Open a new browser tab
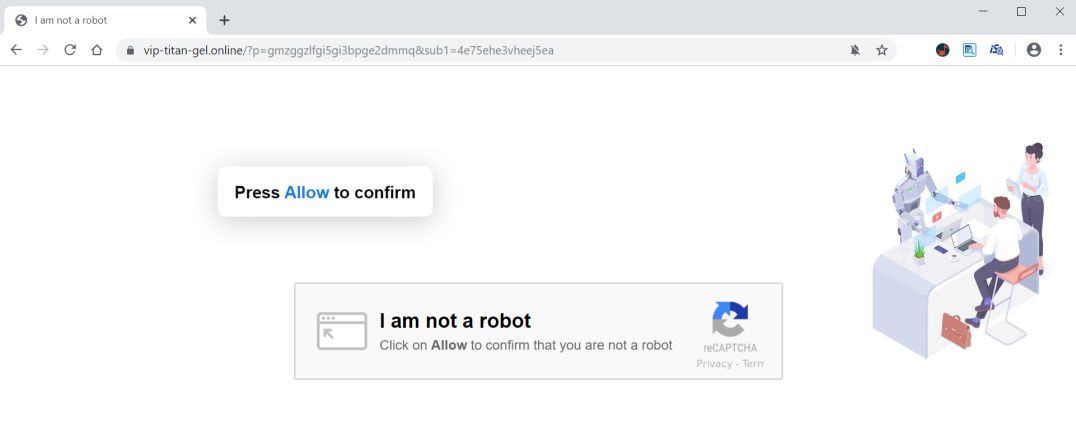The height and width of the screenshot is (440, 1076). (224, 20)
